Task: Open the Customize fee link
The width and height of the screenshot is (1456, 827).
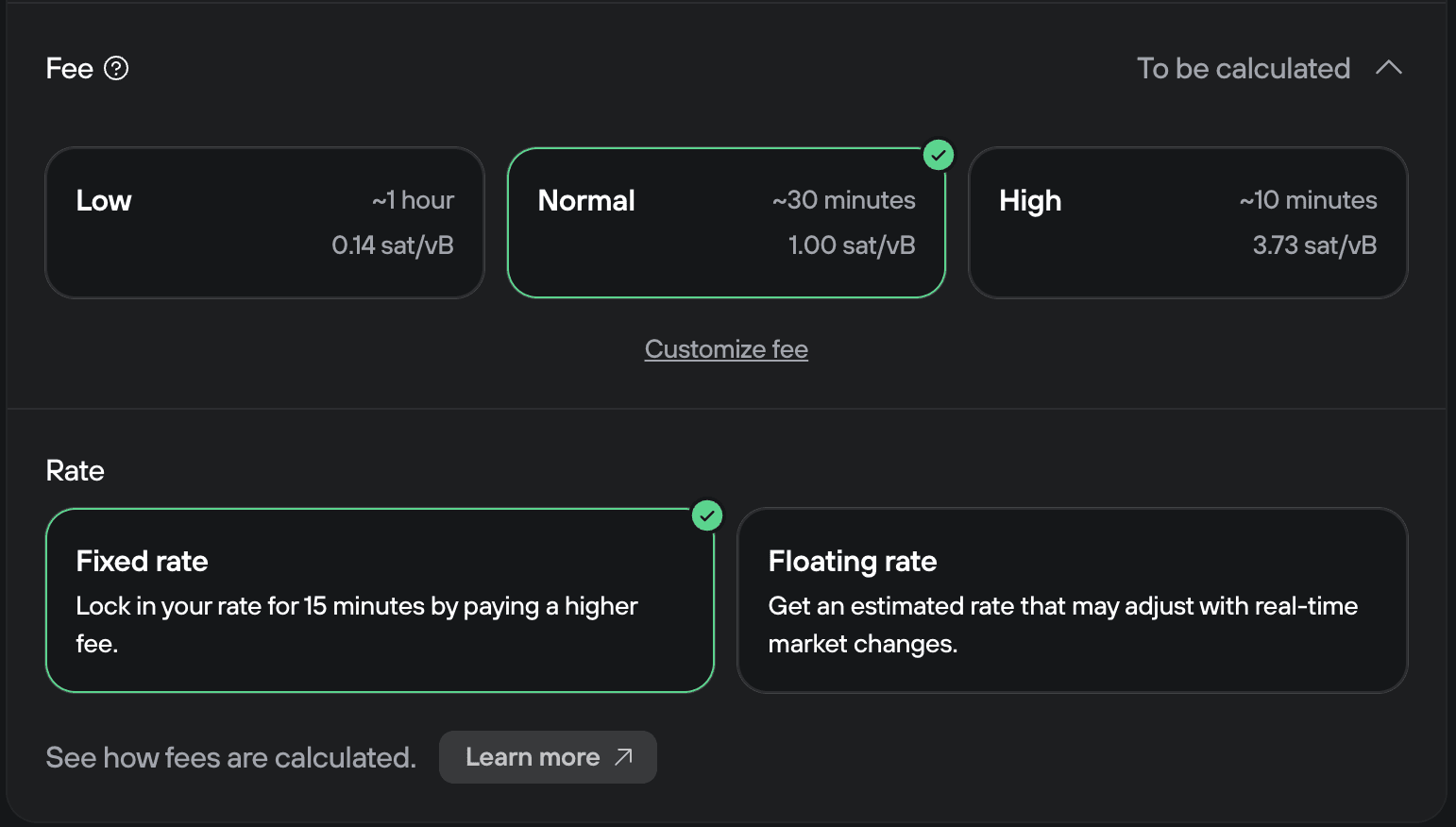Action: click(726, 348)
